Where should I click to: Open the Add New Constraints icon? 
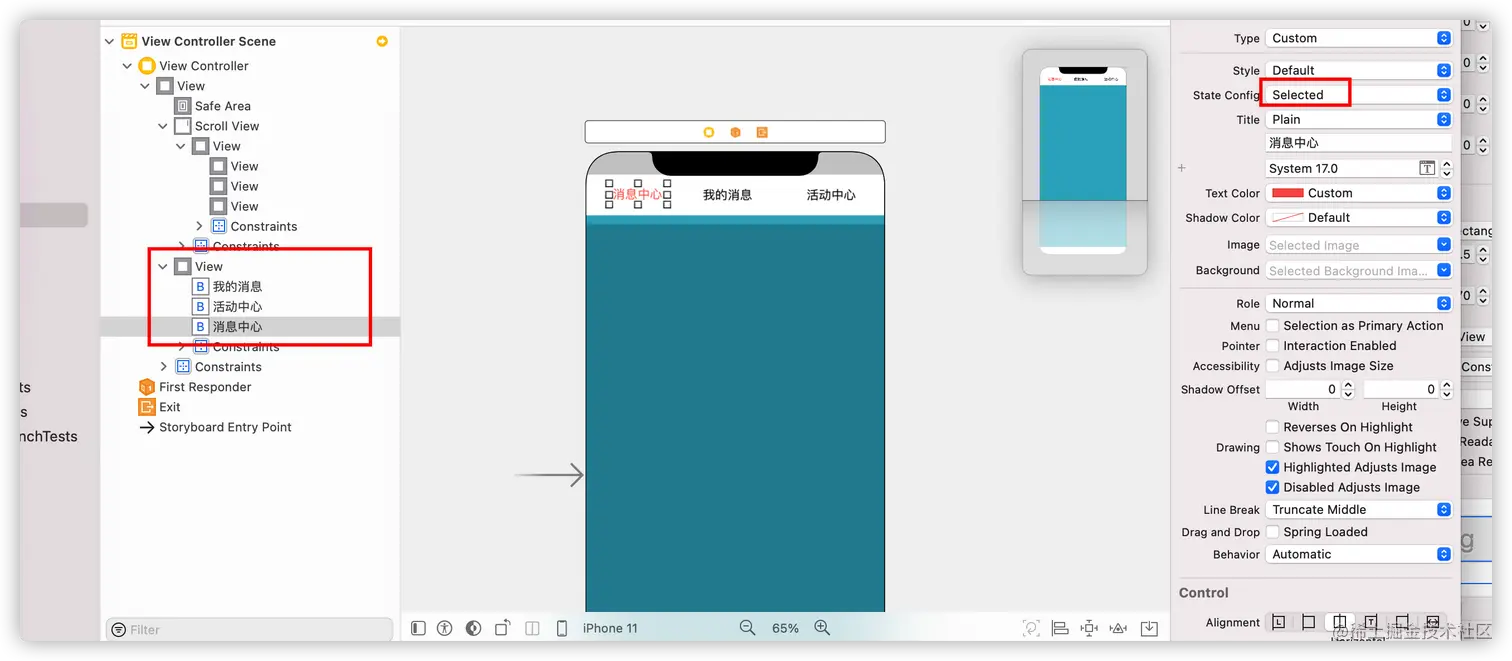pos(1090,628)
